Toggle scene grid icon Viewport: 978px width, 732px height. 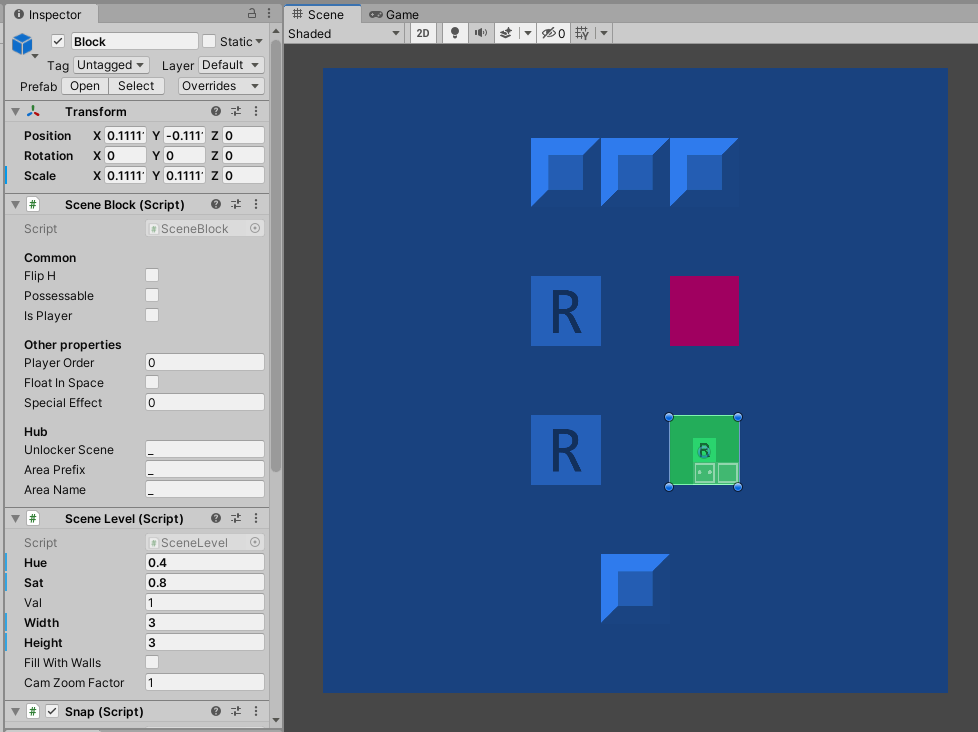coord(582,33)
